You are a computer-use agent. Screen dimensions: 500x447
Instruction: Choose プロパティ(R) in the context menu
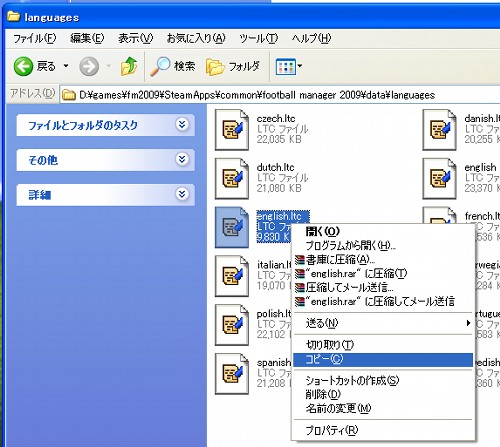click(383, 430)
